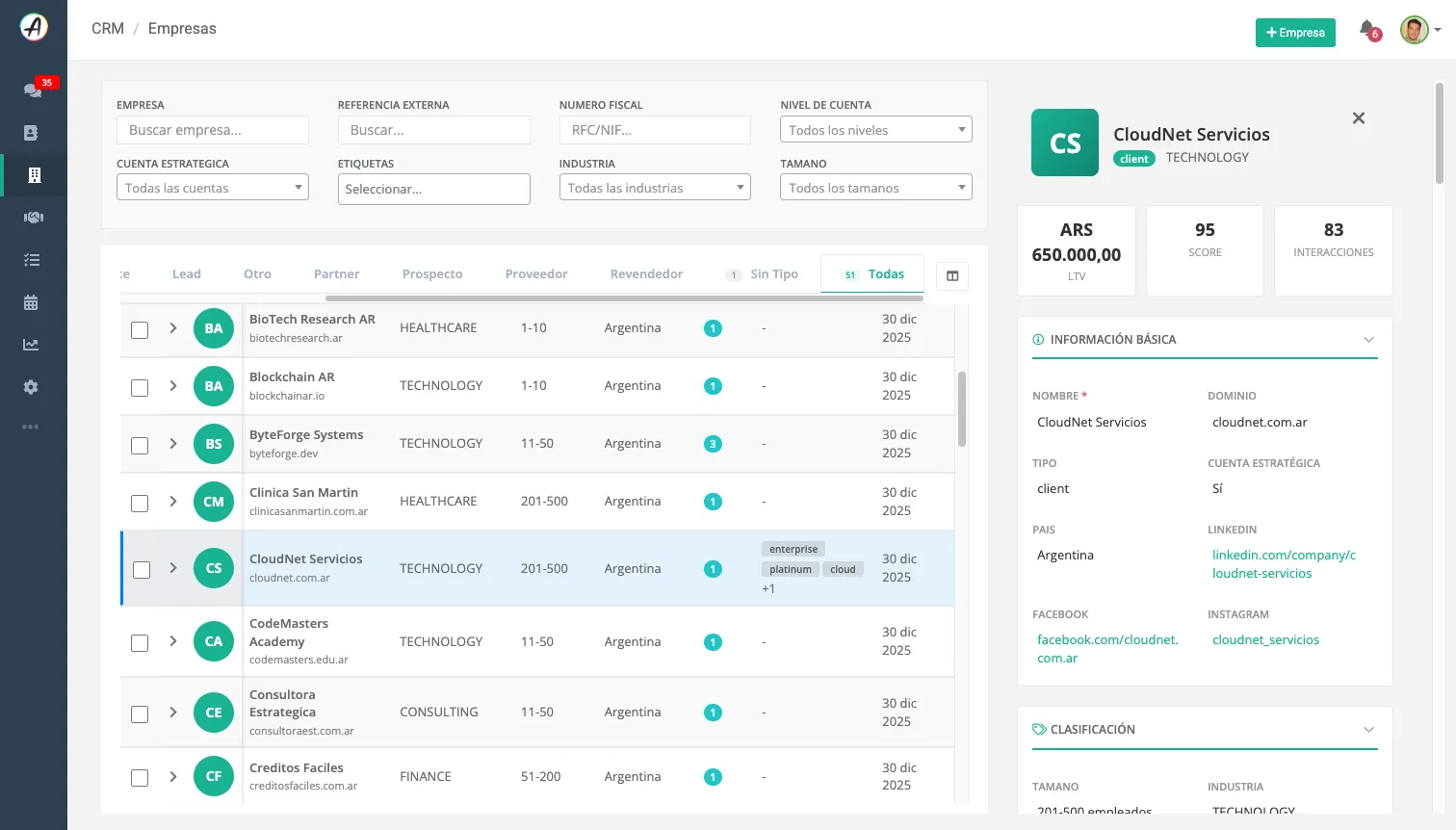1456x830 pixels.
Task: Check the ByteForge Systems row checkbox
Action: click(x=140, y=445)
